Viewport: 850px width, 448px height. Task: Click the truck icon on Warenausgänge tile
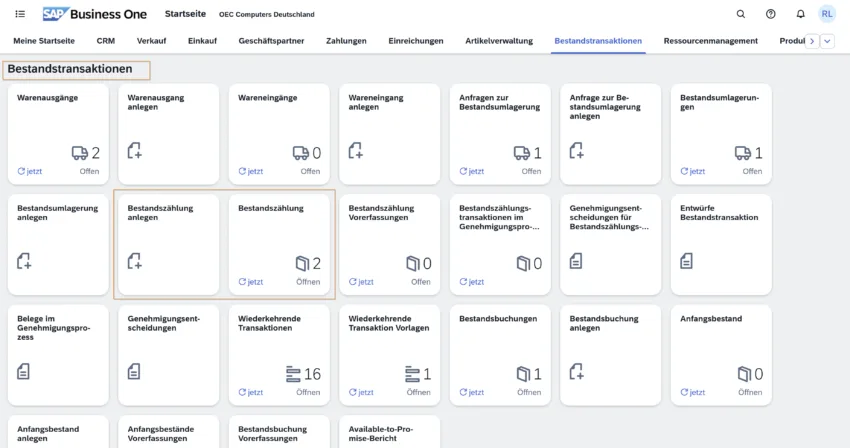80,153
